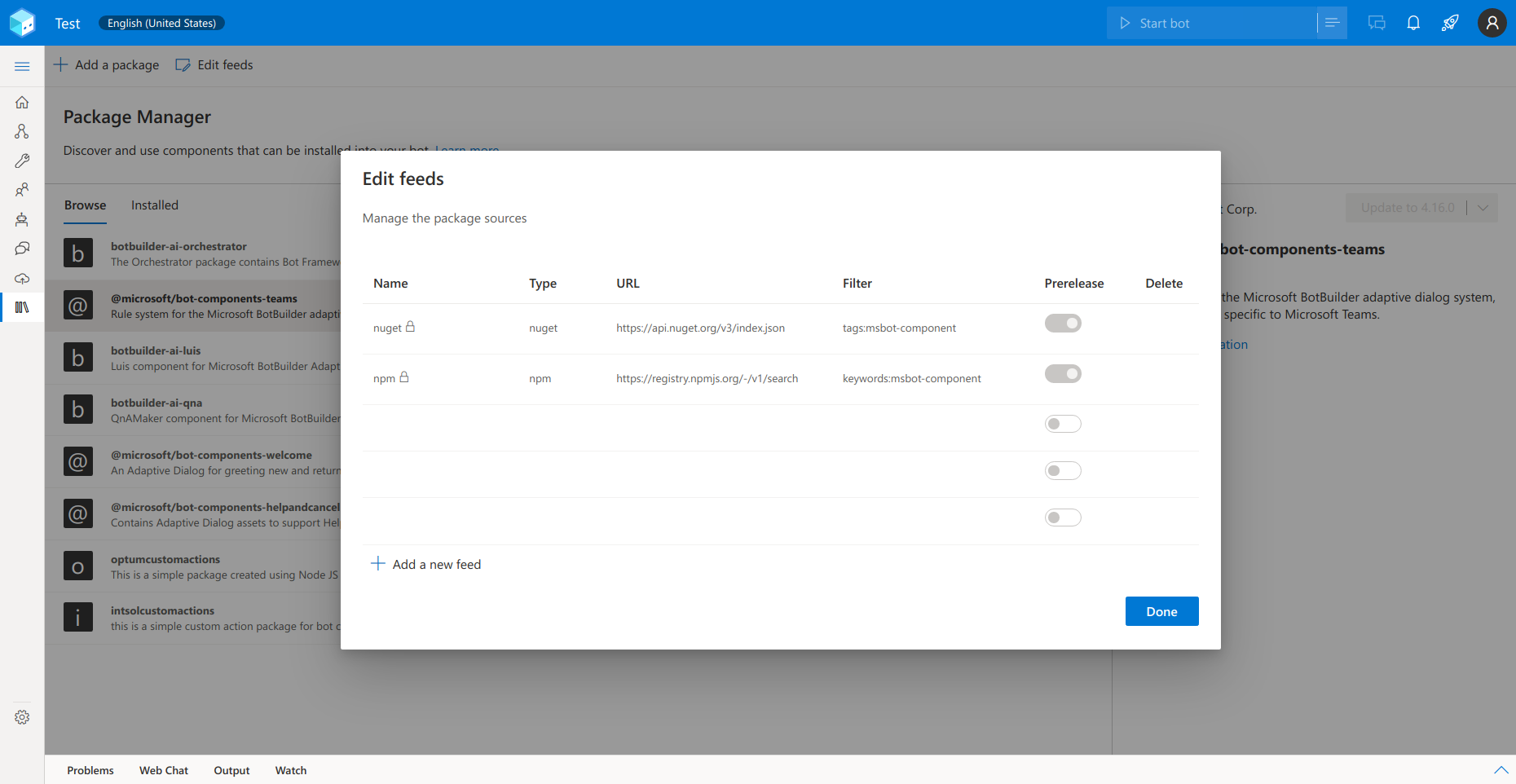Screen dimensions: 1516x784
Task: Click Add a package
Action: point(107,65)
